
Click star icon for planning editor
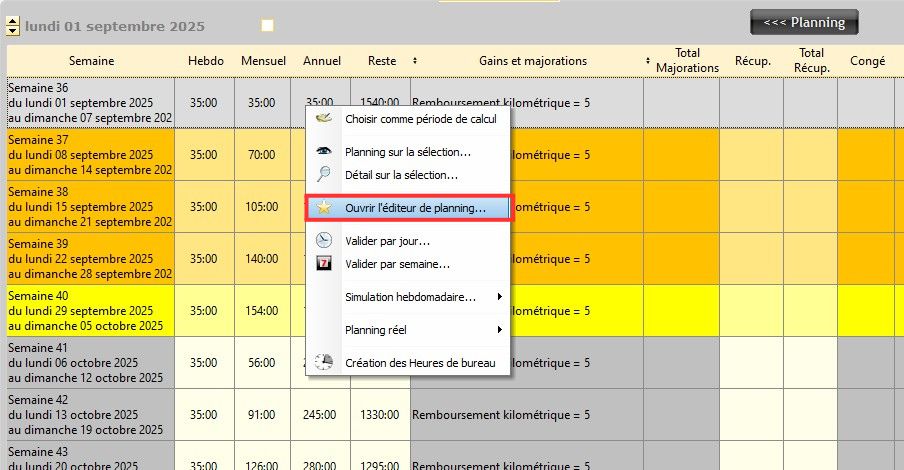(324, 208)
